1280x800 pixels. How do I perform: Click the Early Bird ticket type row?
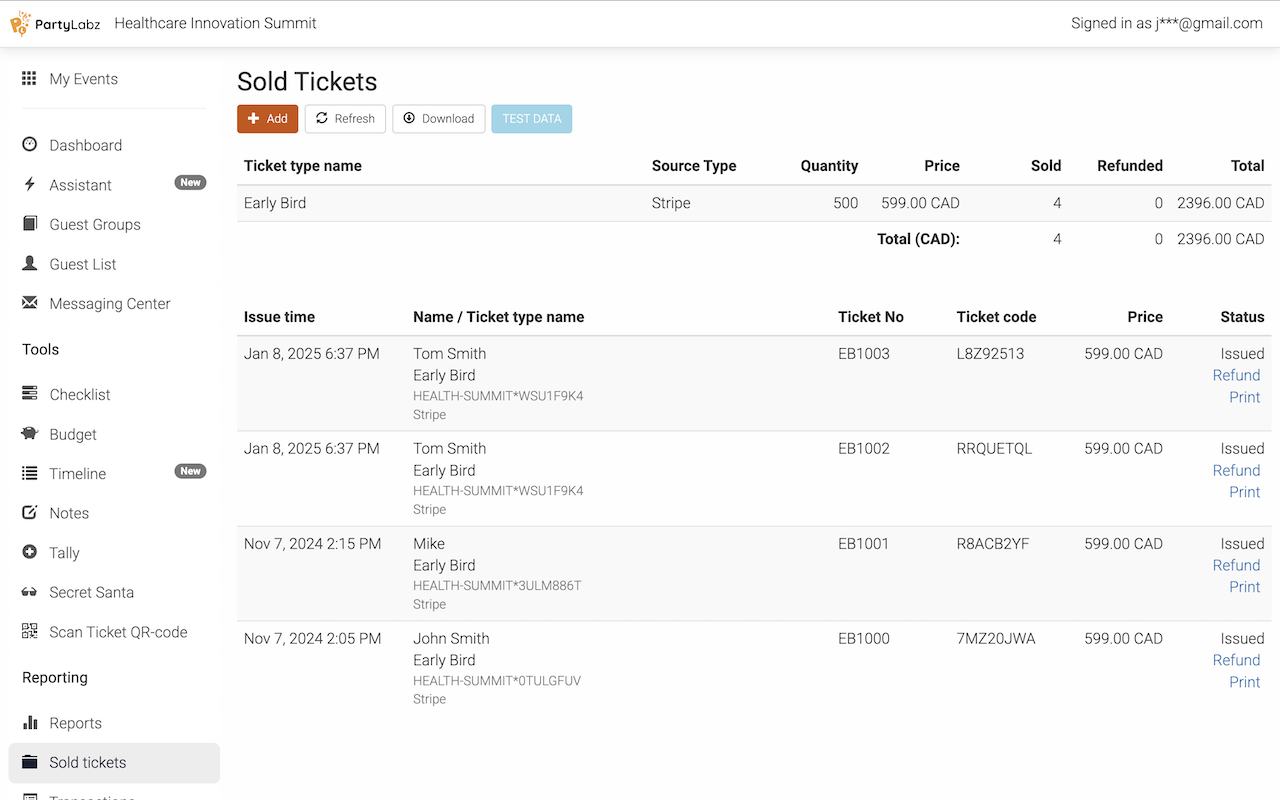coord(275,203)
